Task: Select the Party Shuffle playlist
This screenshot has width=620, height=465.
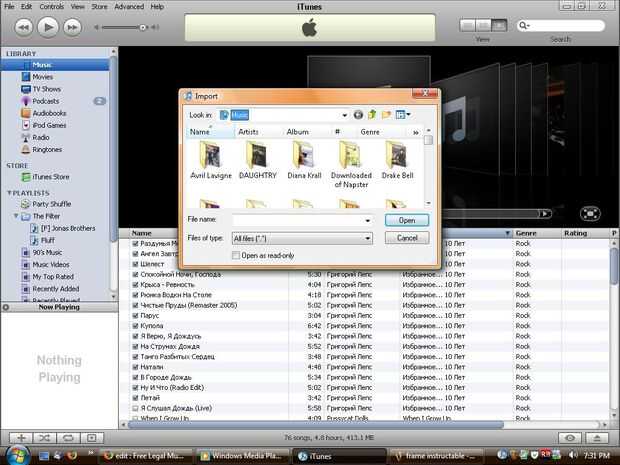Action: 51,204
